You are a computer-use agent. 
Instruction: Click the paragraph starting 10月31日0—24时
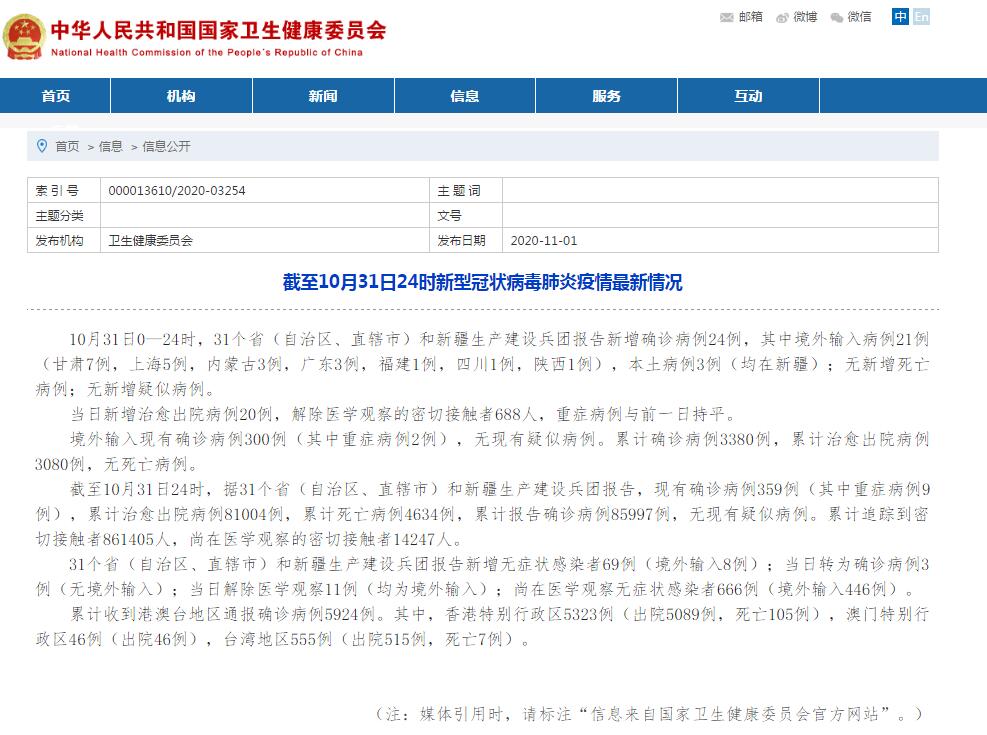482,364
